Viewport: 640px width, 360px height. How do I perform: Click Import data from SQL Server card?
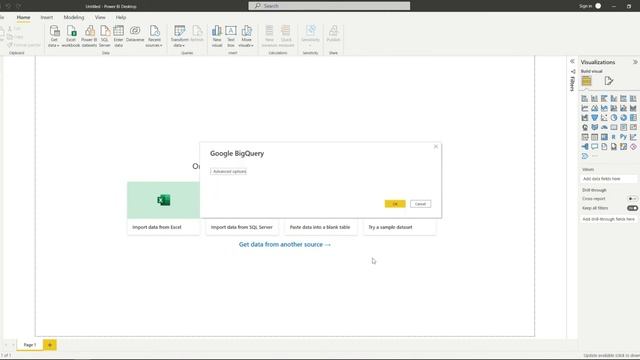pos(242,227)
